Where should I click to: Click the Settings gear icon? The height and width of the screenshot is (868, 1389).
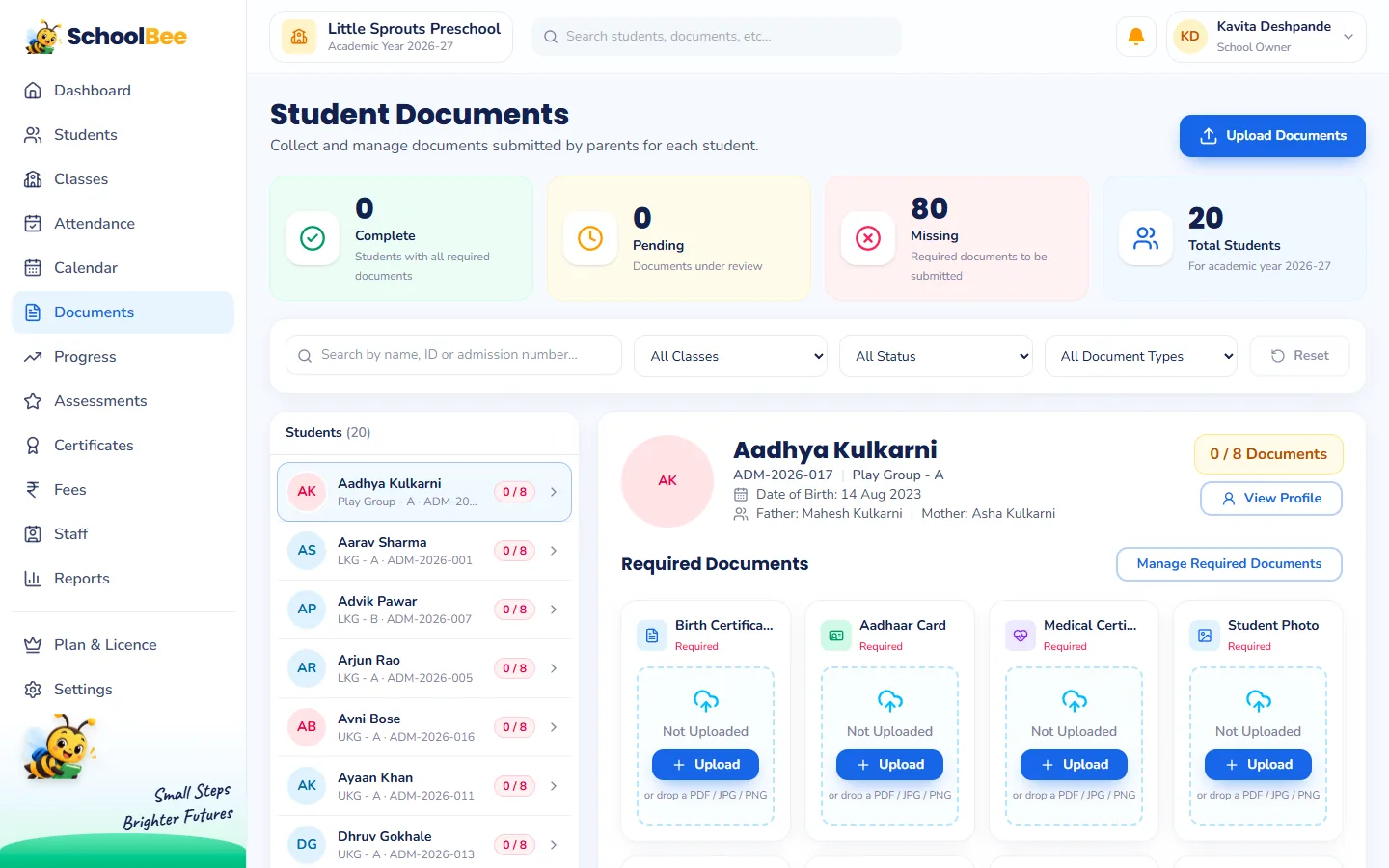tap(33, 690)
